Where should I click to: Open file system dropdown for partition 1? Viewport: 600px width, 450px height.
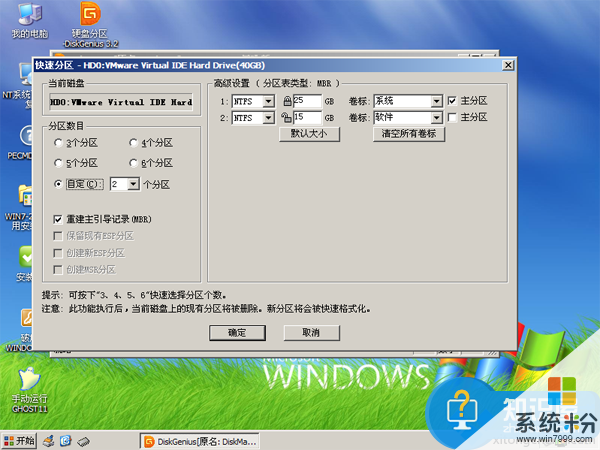tap(269, 101)
